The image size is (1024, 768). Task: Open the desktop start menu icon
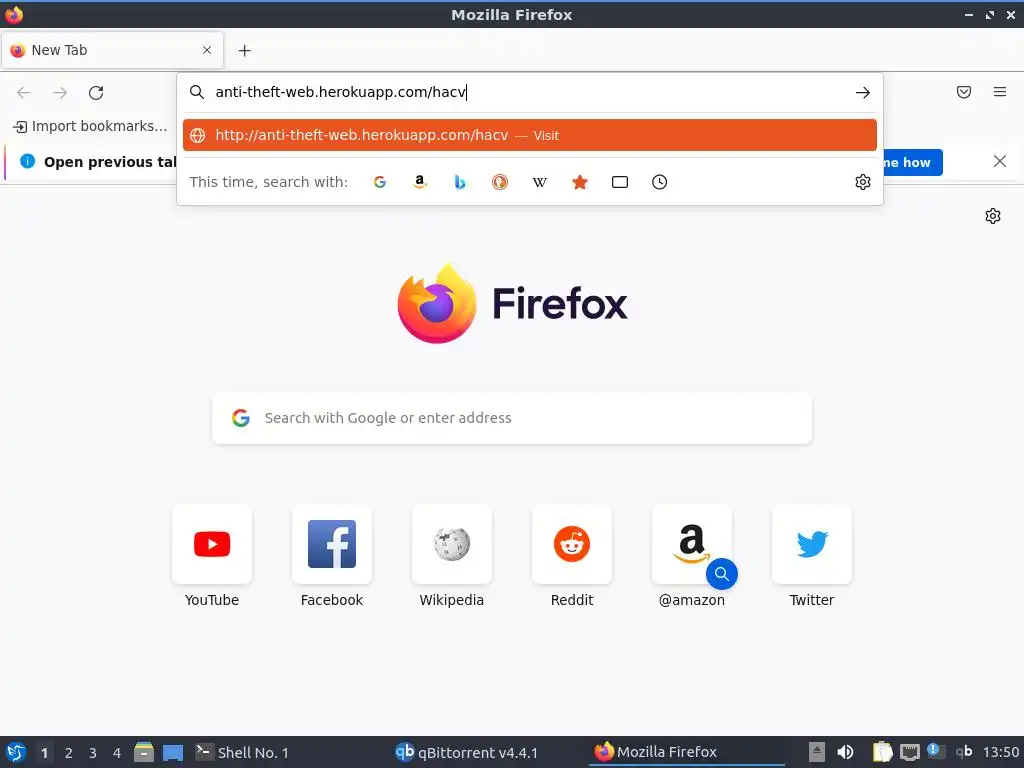coord(16,752)
